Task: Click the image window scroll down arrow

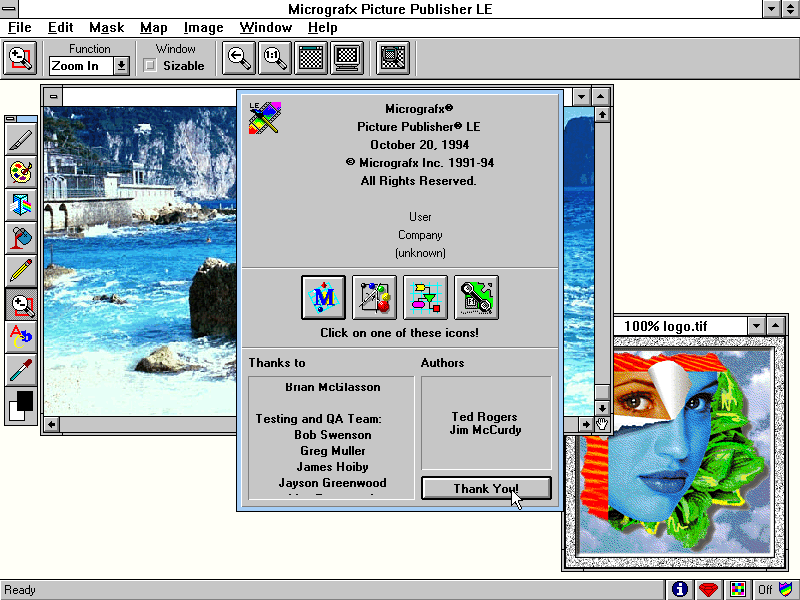Action: [603, 408]
